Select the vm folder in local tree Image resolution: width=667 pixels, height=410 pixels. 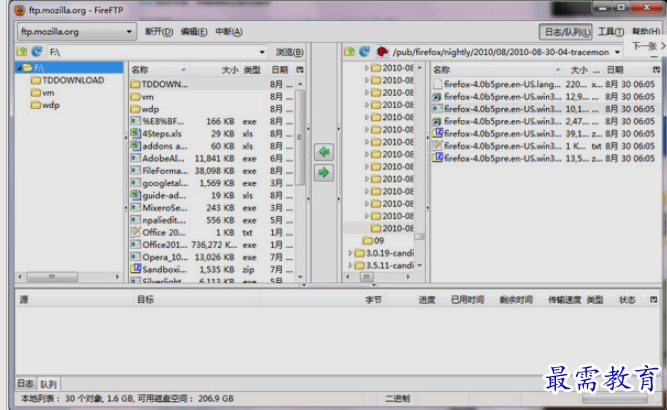[x=48, y=93]
